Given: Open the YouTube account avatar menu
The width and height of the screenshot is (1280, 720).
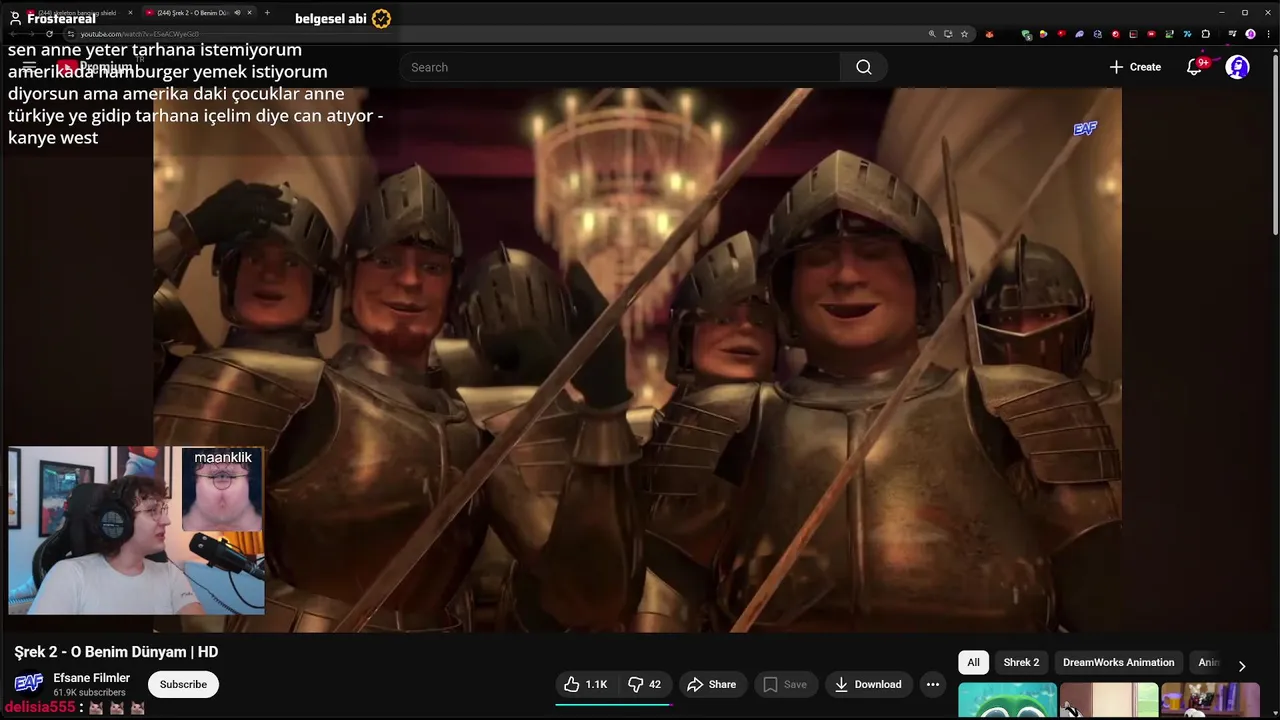Looking at the screenshot, I should point(1238,67).
